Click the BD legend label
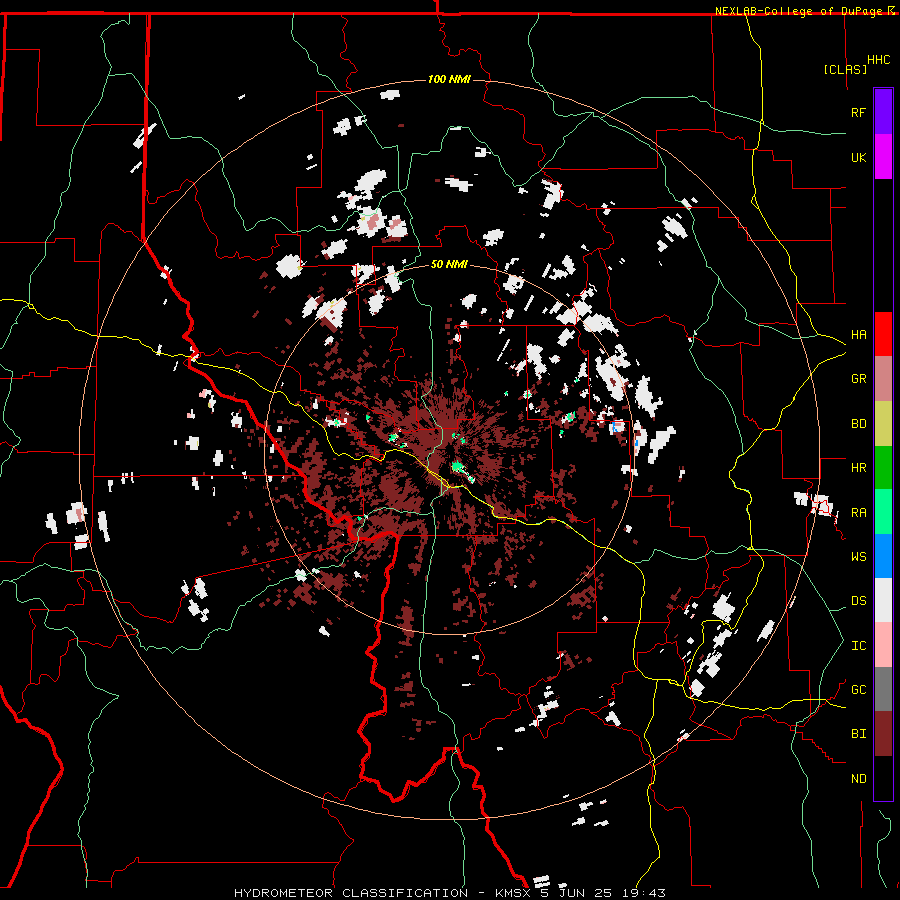Screen dimensions: 900x900 [x=858, y=424]
